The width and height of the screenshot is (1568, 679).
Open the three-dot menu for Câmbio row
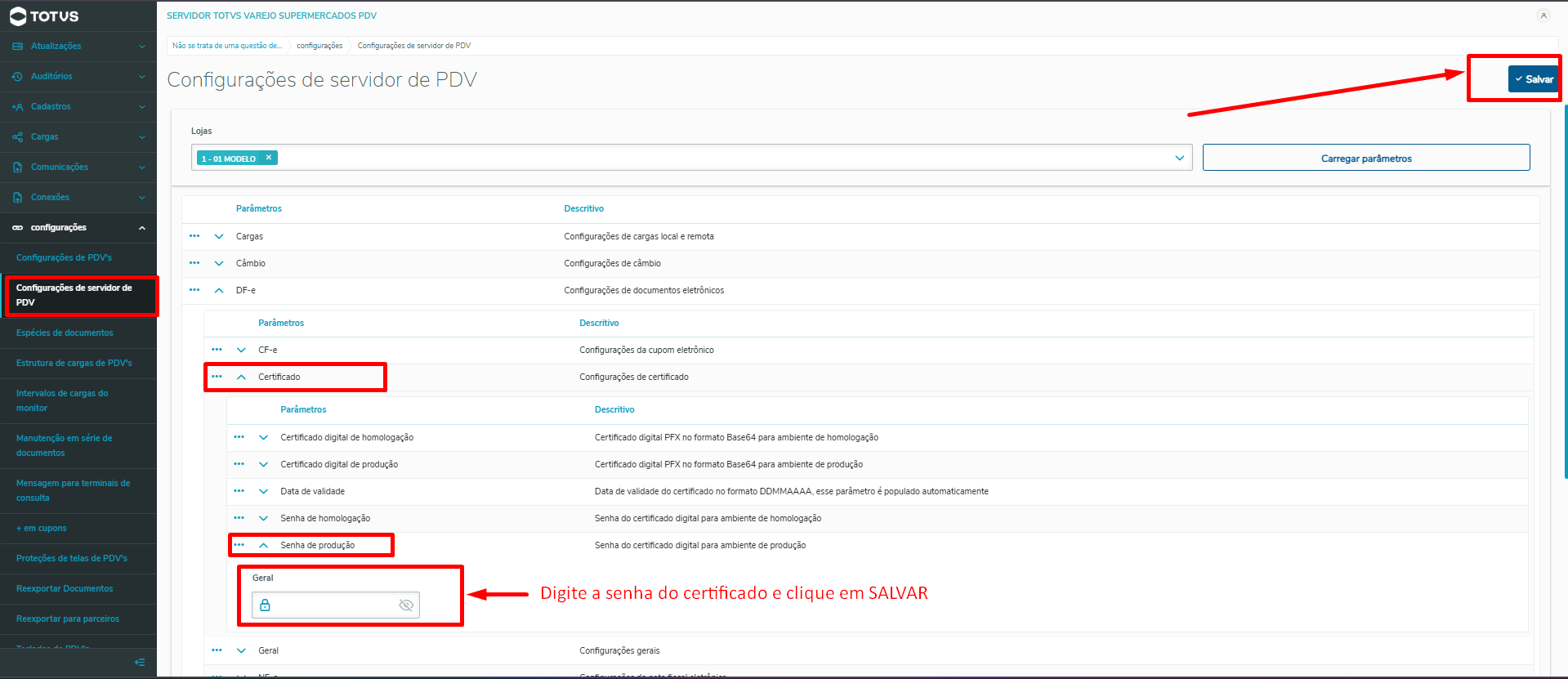tap(194, 263)
